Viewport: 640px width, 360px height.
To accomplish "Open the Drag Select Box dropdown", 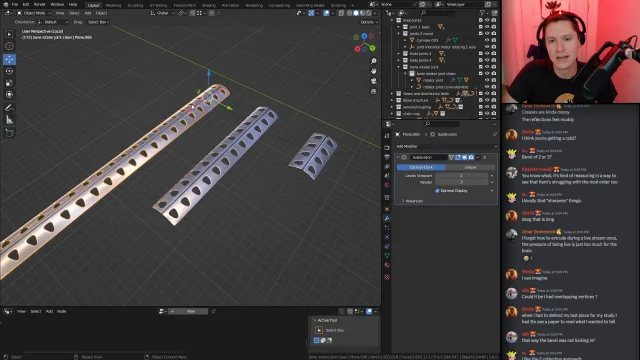I will [98, 22].
